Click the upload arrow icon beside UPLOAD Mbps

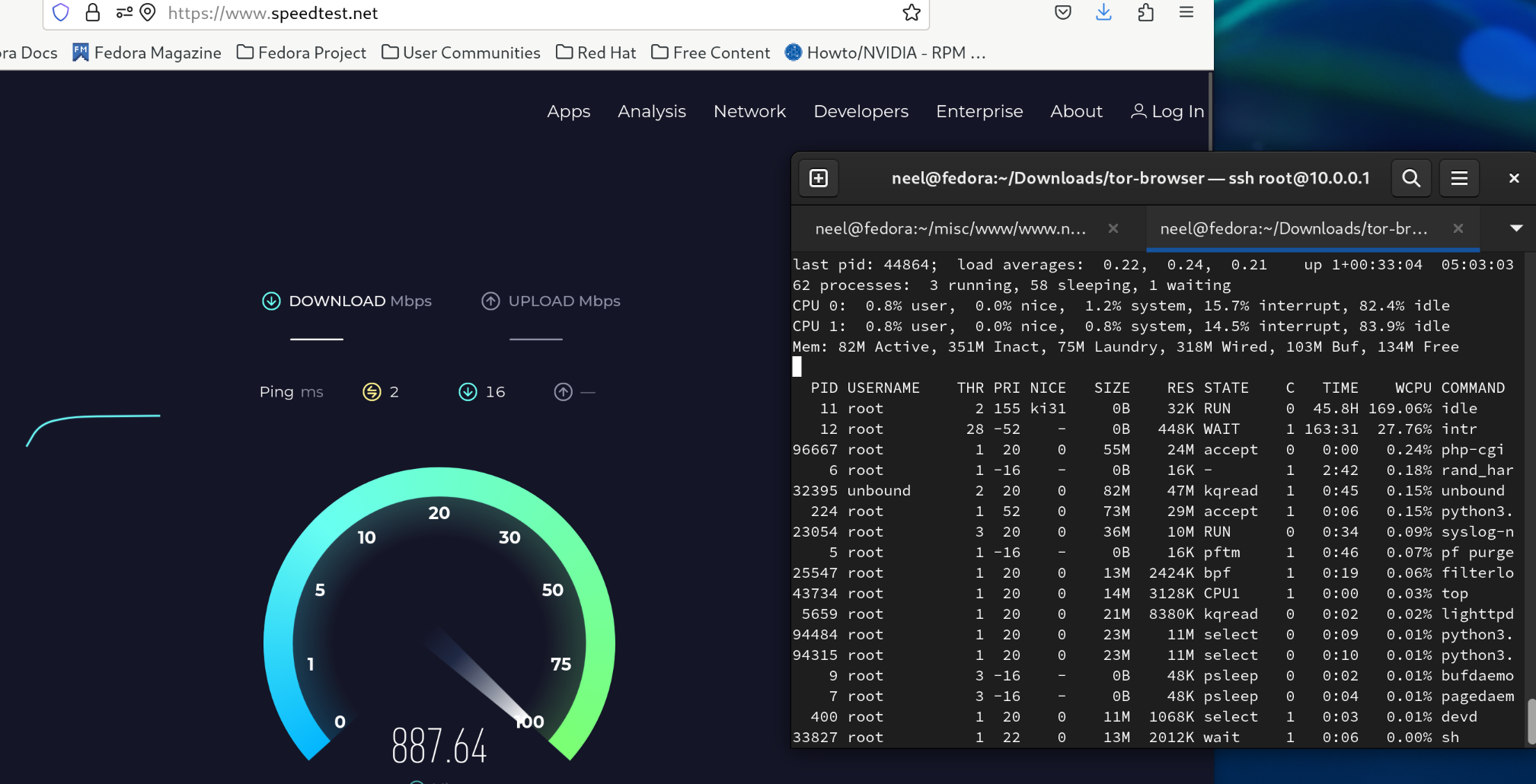click(x=491, y=301)
